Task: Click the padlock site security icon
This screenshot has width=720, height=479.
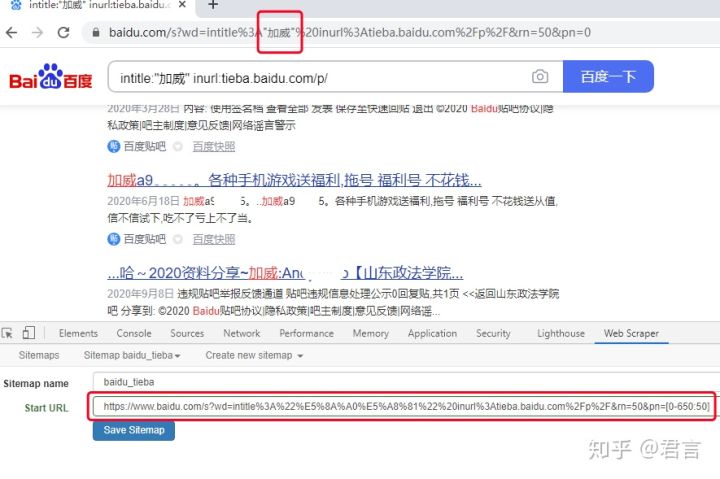Action: coord(96,33)
